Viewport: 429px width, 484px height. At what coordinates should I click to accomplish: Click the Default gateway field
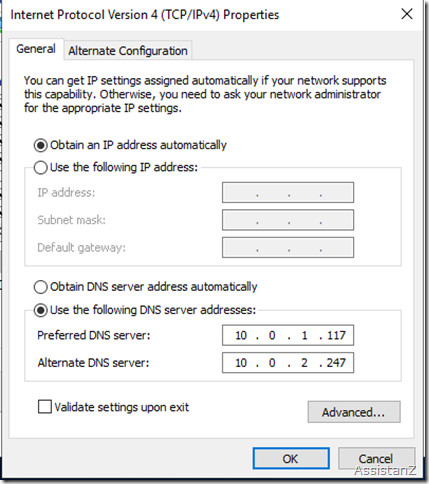[x=288, y=247]
